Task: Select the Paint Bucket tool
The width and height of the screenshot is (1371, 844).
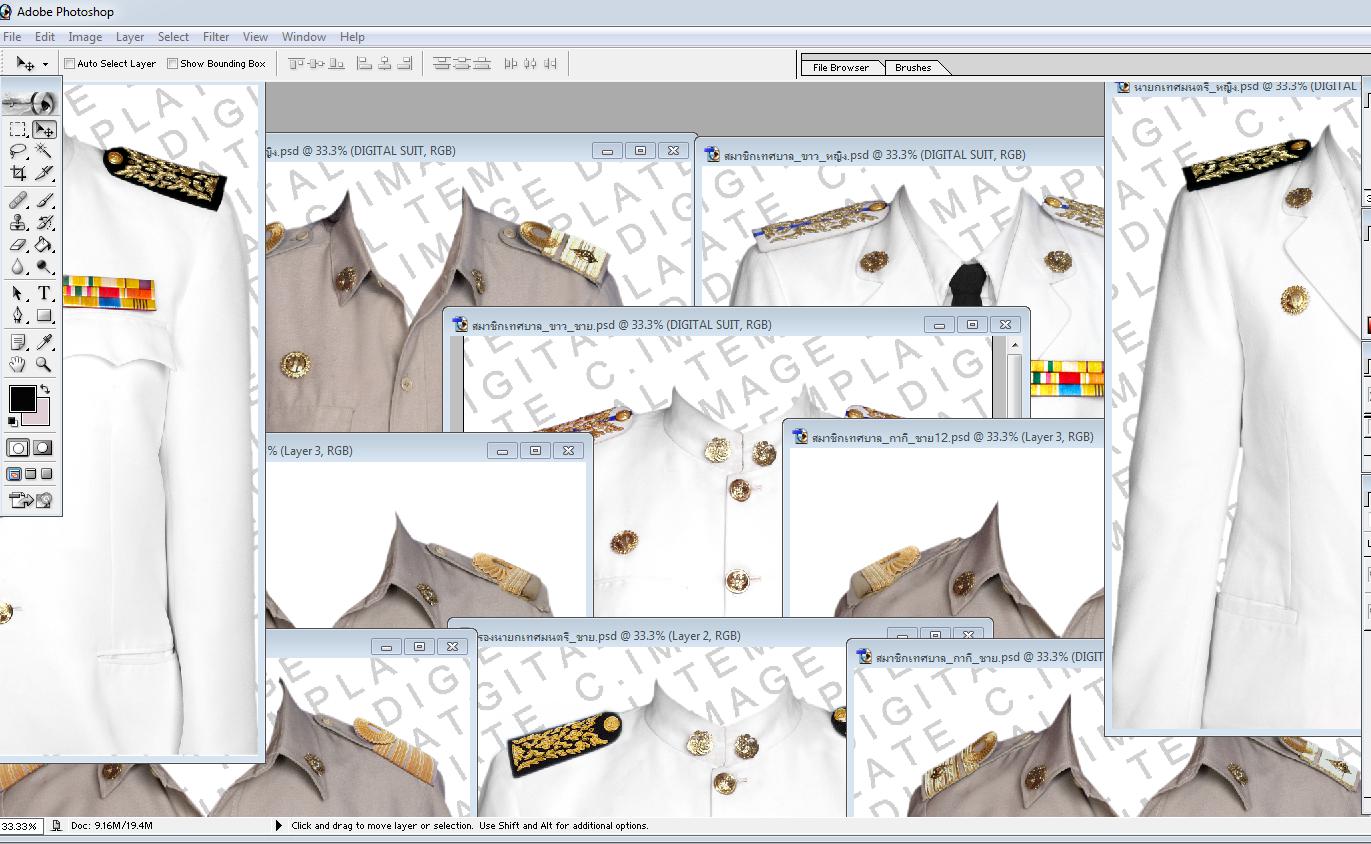Action: click(x=44, y=244)
